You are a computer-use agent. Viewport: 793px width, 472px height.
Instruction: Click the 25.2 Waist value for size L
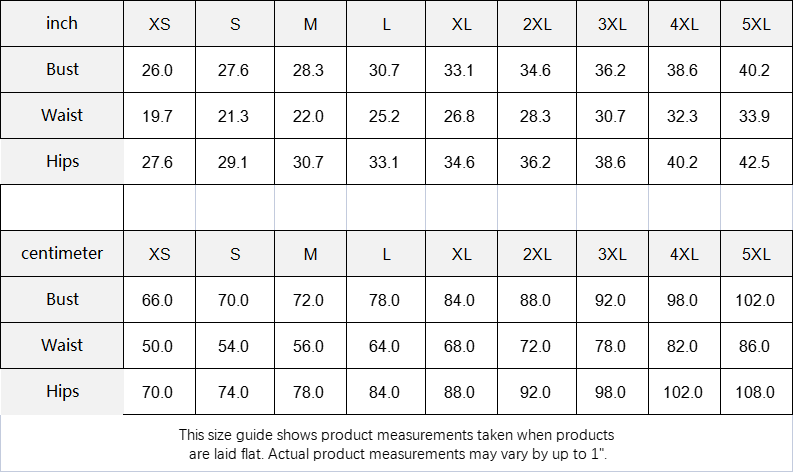pos(386,117)
